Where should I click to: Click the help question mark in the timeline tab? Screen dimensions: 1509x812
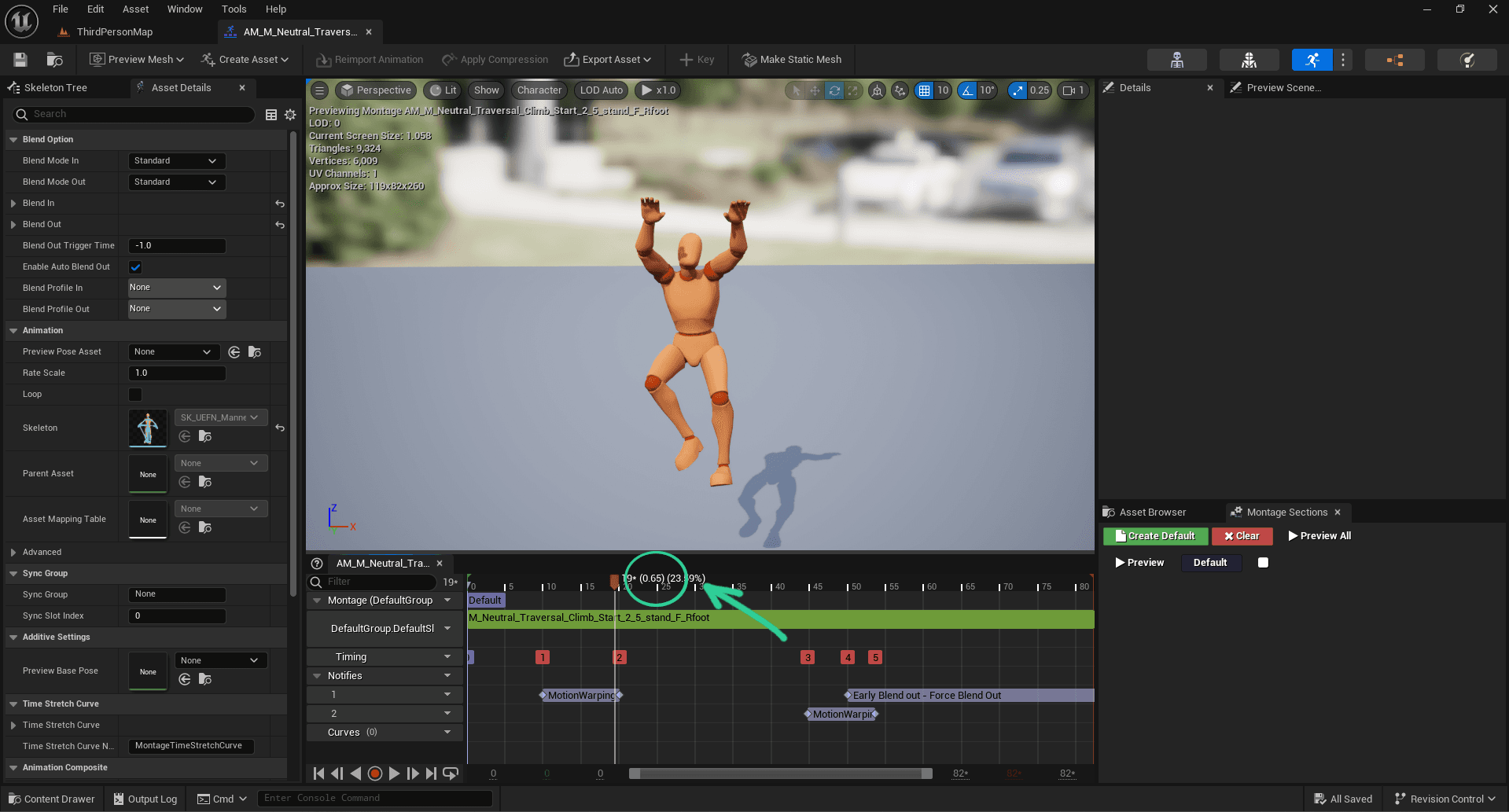point(317,564)
